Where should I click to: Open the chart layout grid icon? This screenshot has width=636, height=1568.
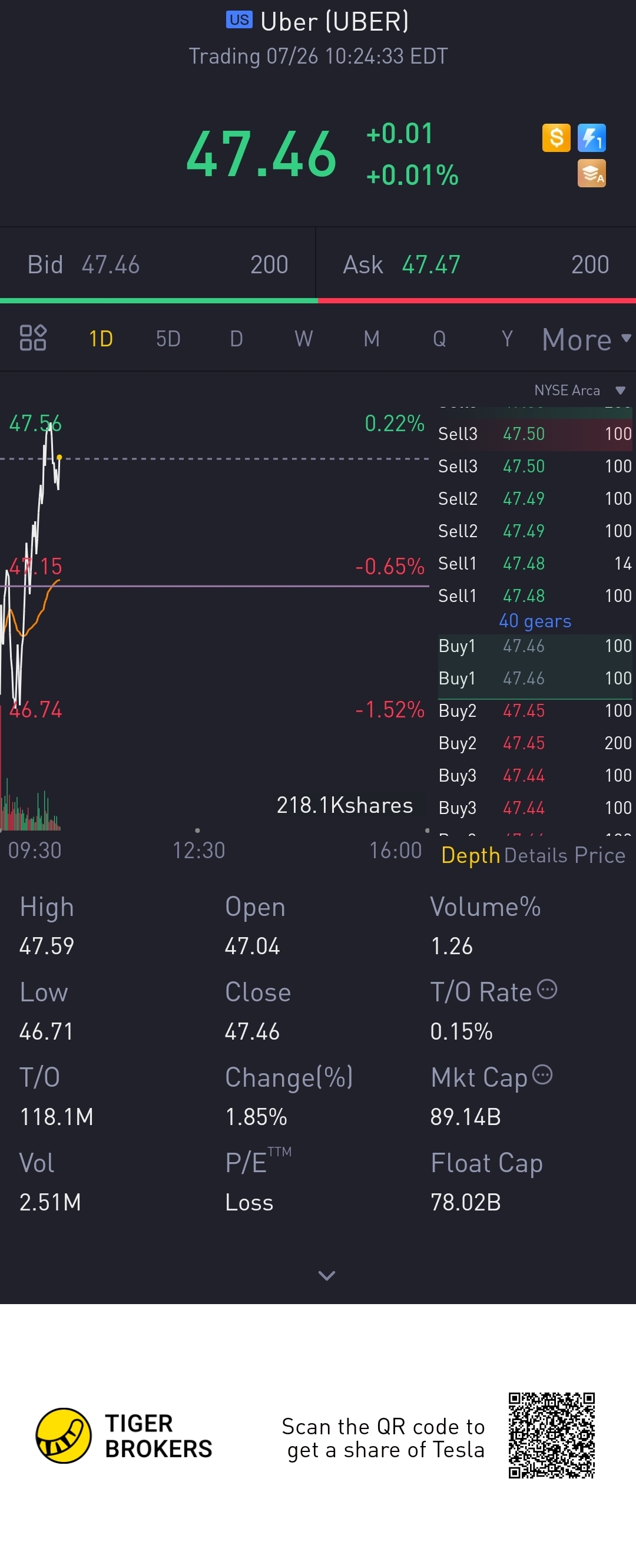pyautogui.click(x=33, y=338)
